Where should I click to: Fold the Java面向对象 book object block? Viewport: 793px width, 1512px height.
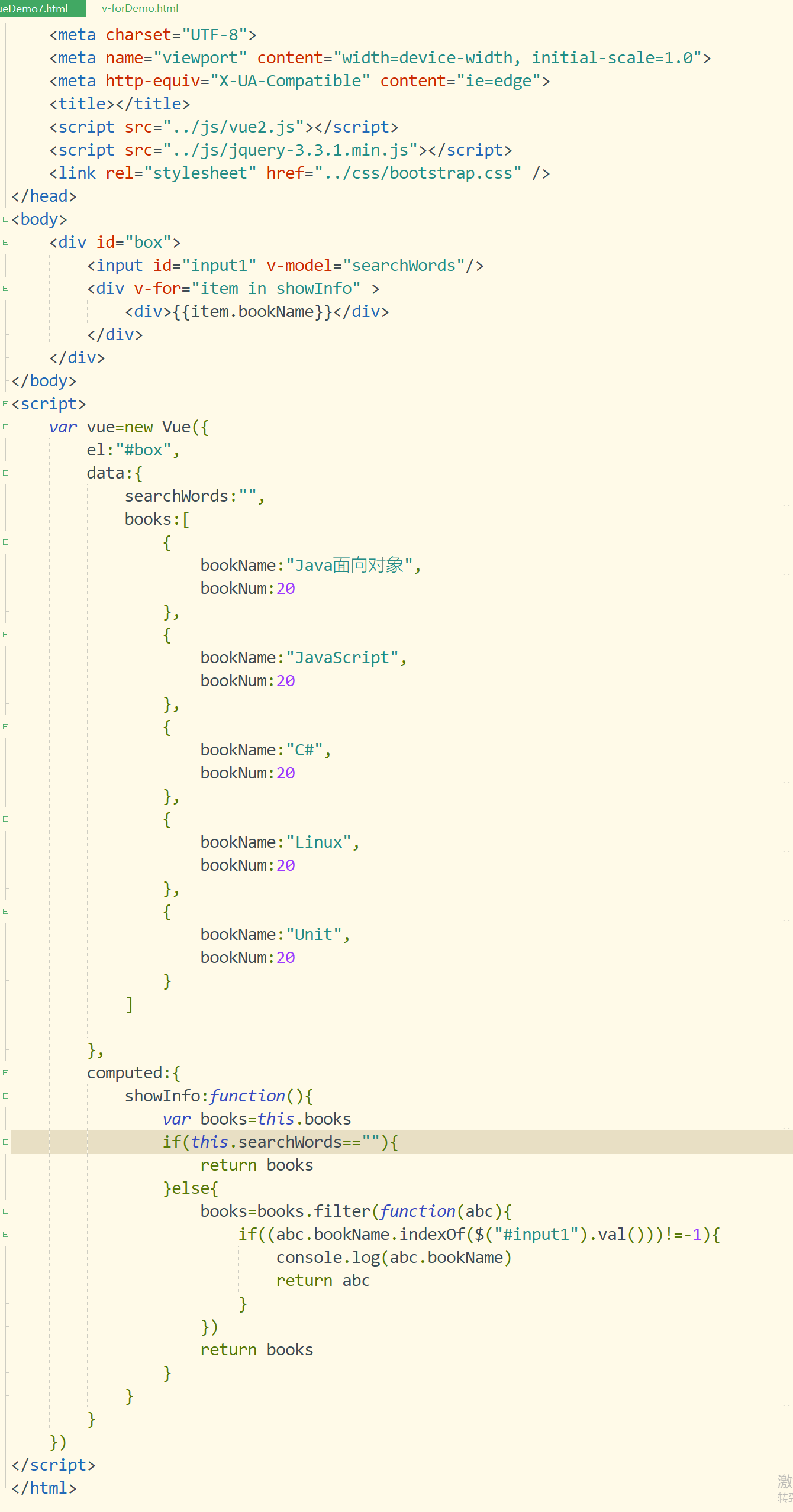(5, 542)
